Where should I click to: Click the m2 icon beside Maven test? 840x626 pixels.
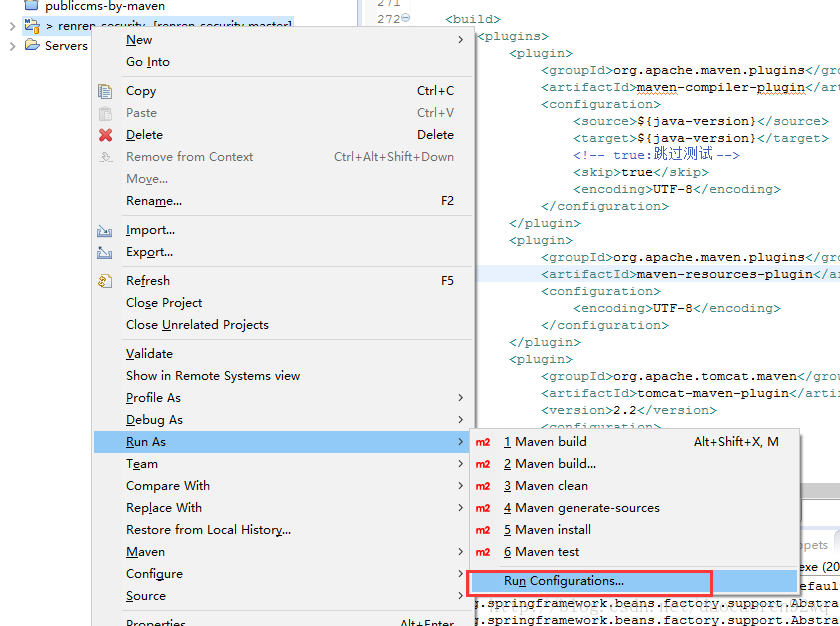(483, 552)
